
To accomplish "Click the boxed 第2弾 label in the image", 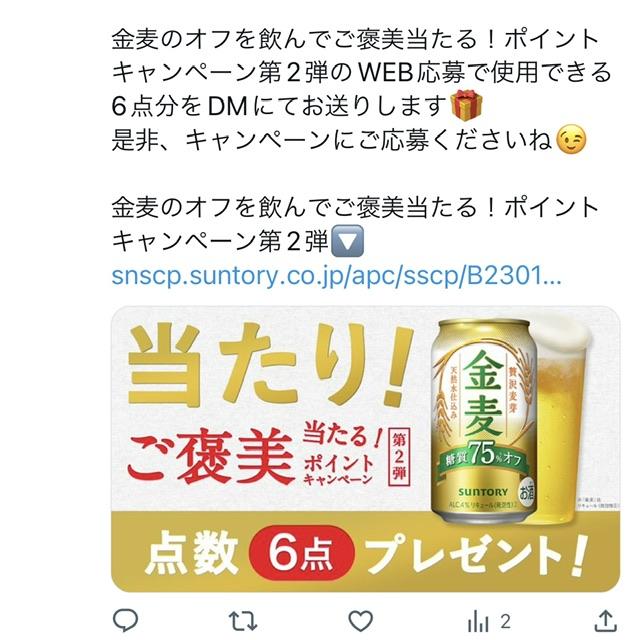I will [399, 457].
